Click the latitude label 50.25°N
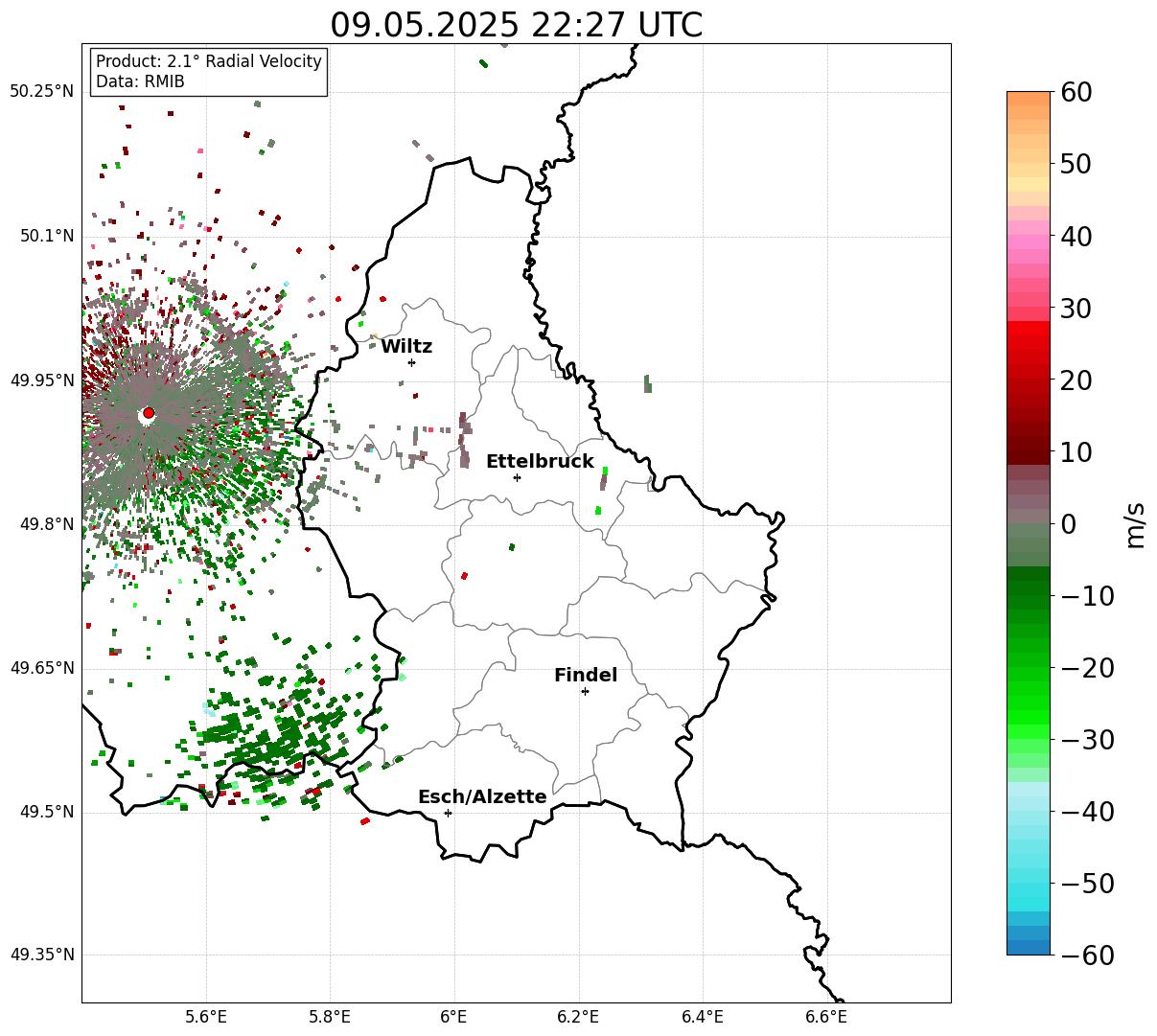 click(x=42, y=92)
